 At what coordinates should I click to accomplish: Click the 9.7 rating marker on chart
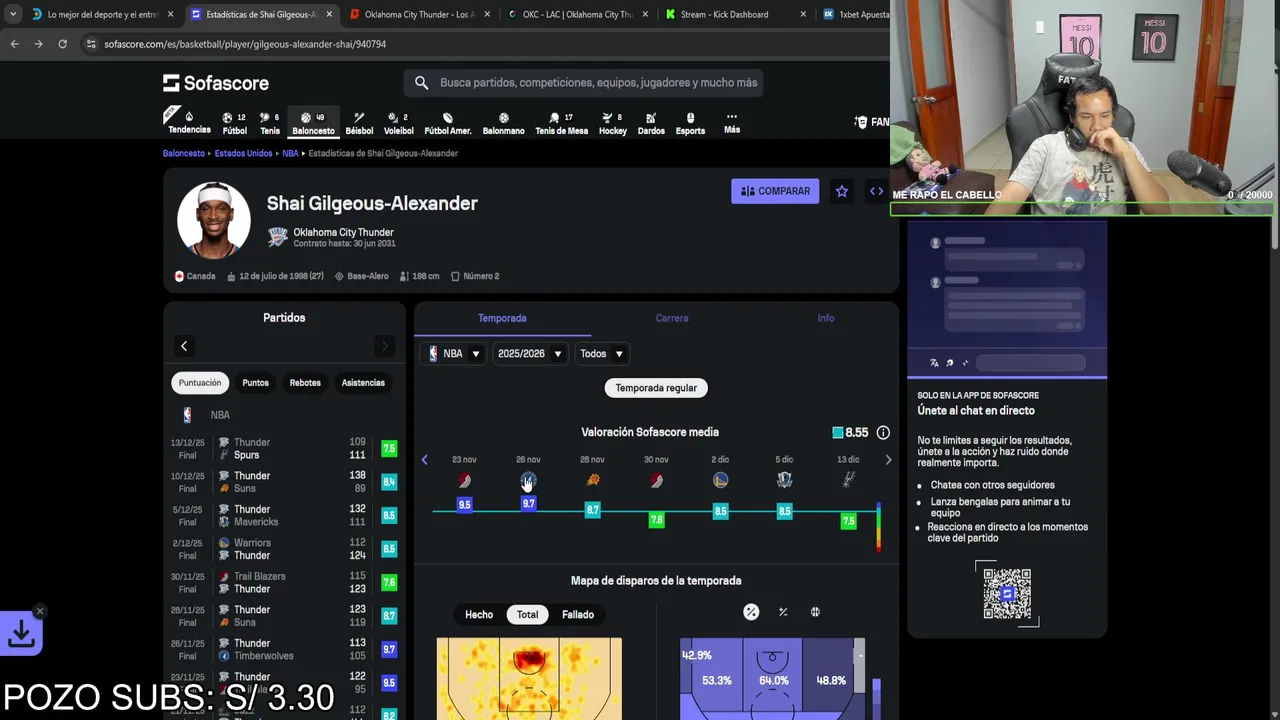[528, 504]
